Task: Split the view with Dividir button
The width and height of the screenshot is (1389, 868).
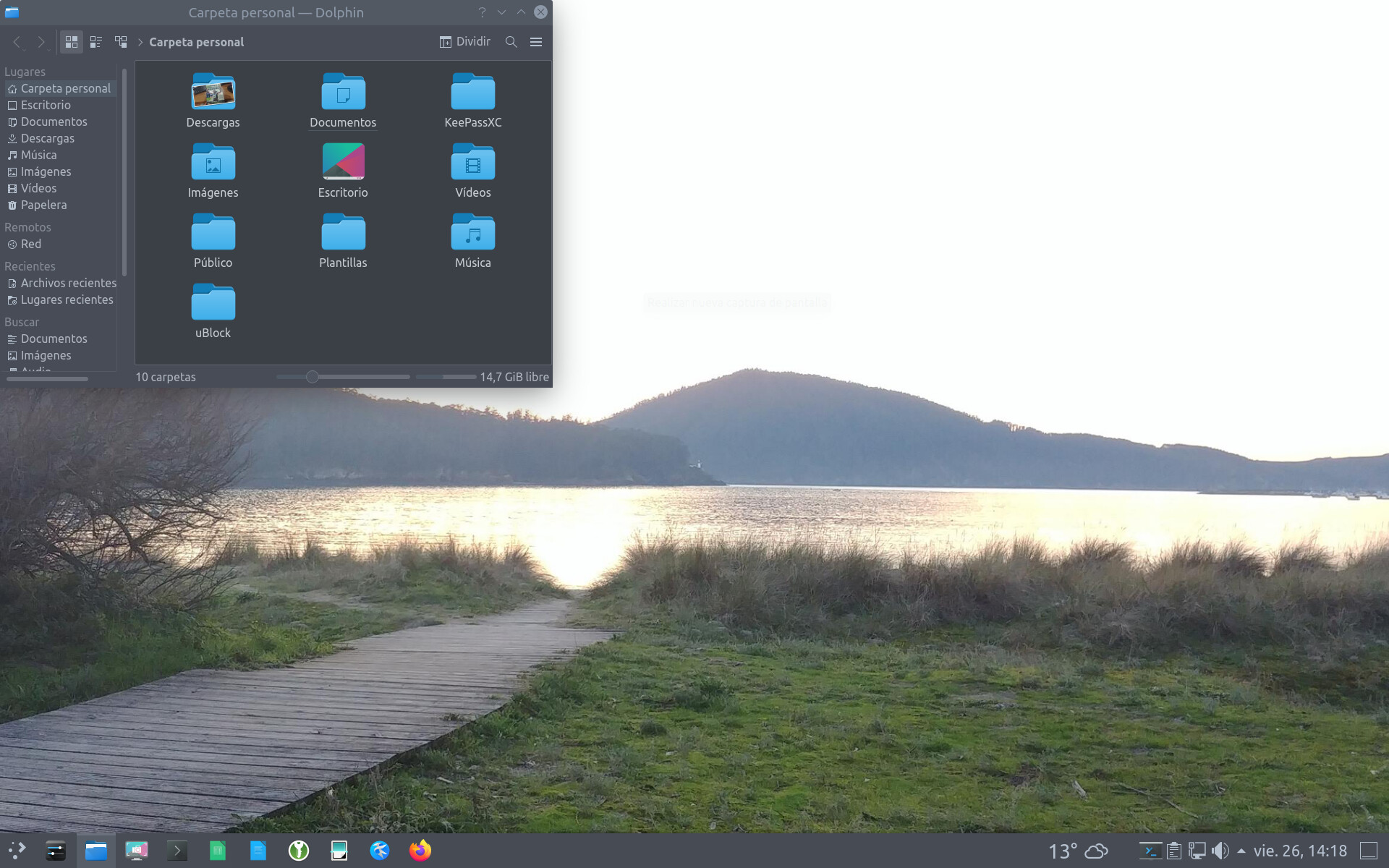Action: (x=465, y=42)
